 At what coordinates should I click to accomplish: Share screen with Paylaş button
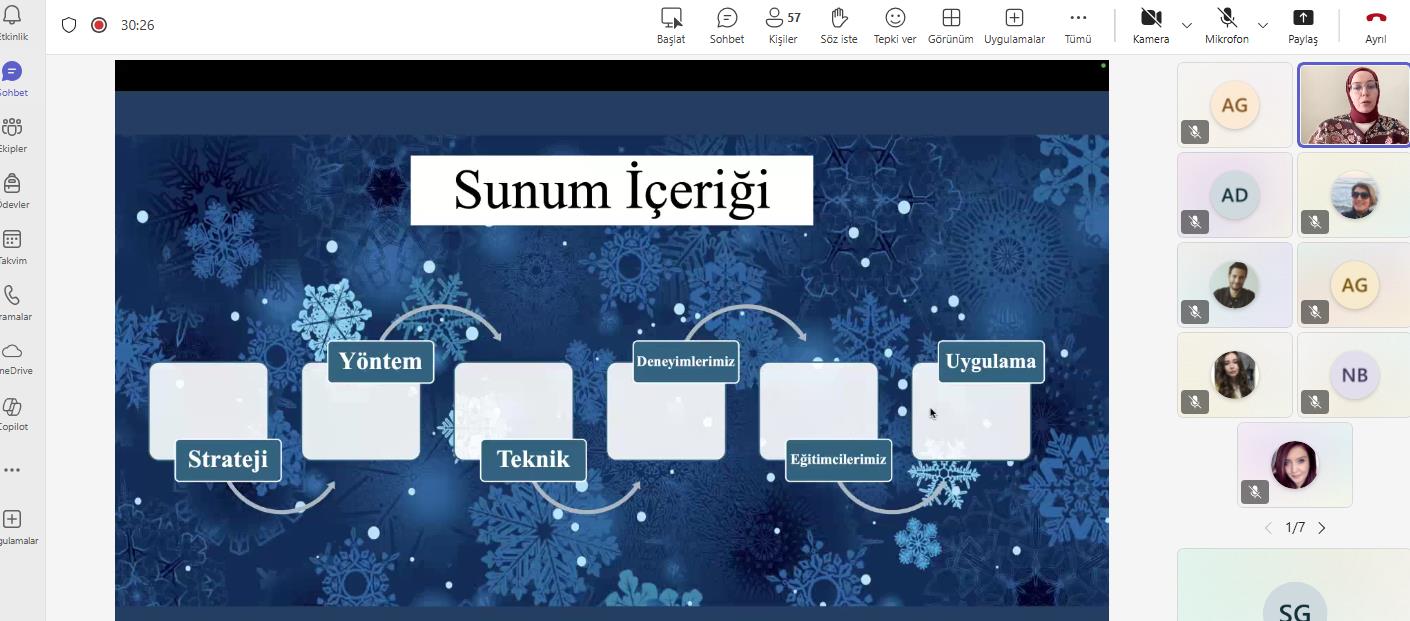click(1303, 25)
